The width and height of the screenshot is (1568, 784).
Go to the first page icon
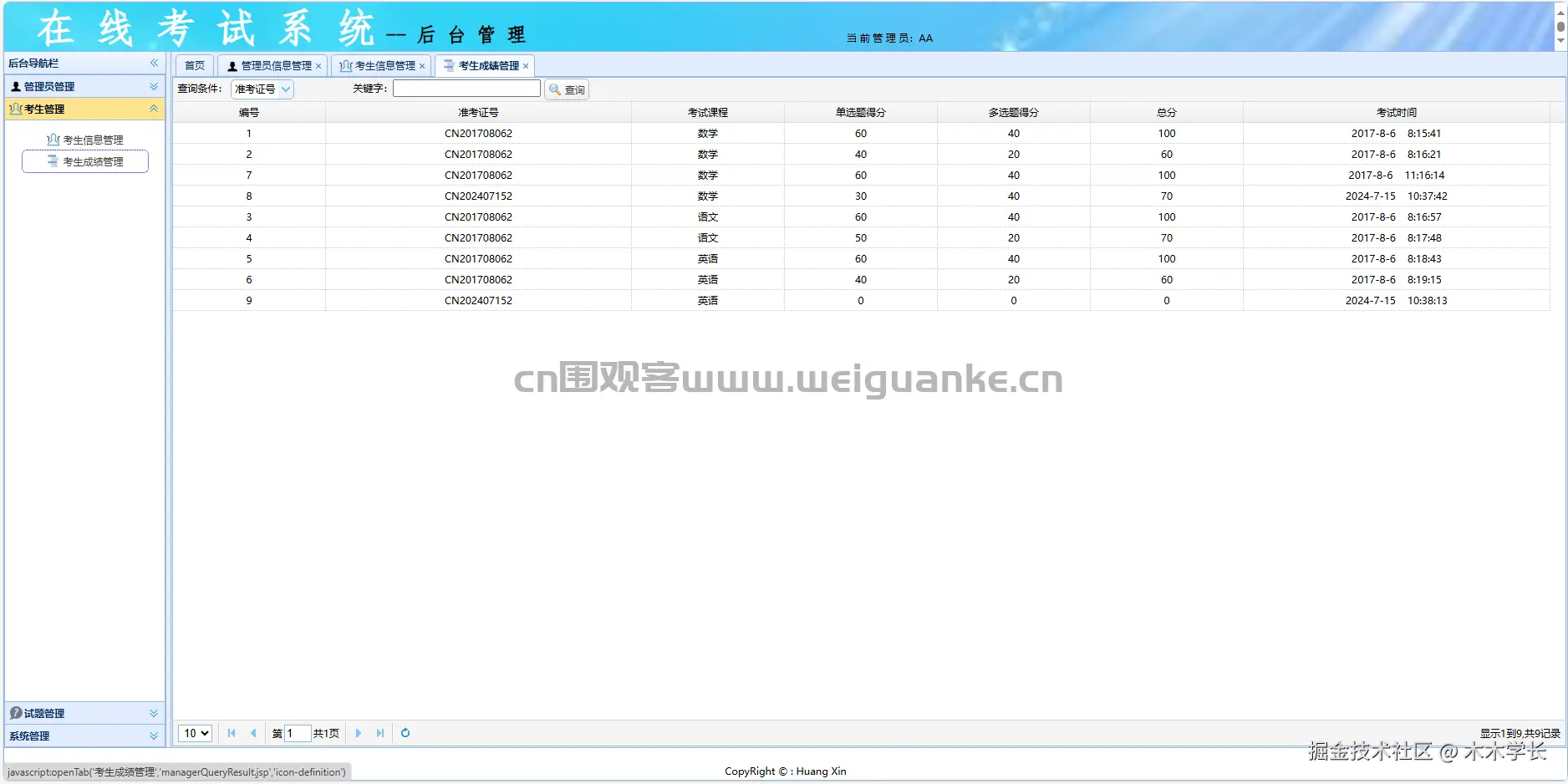[x=232, y=733]
